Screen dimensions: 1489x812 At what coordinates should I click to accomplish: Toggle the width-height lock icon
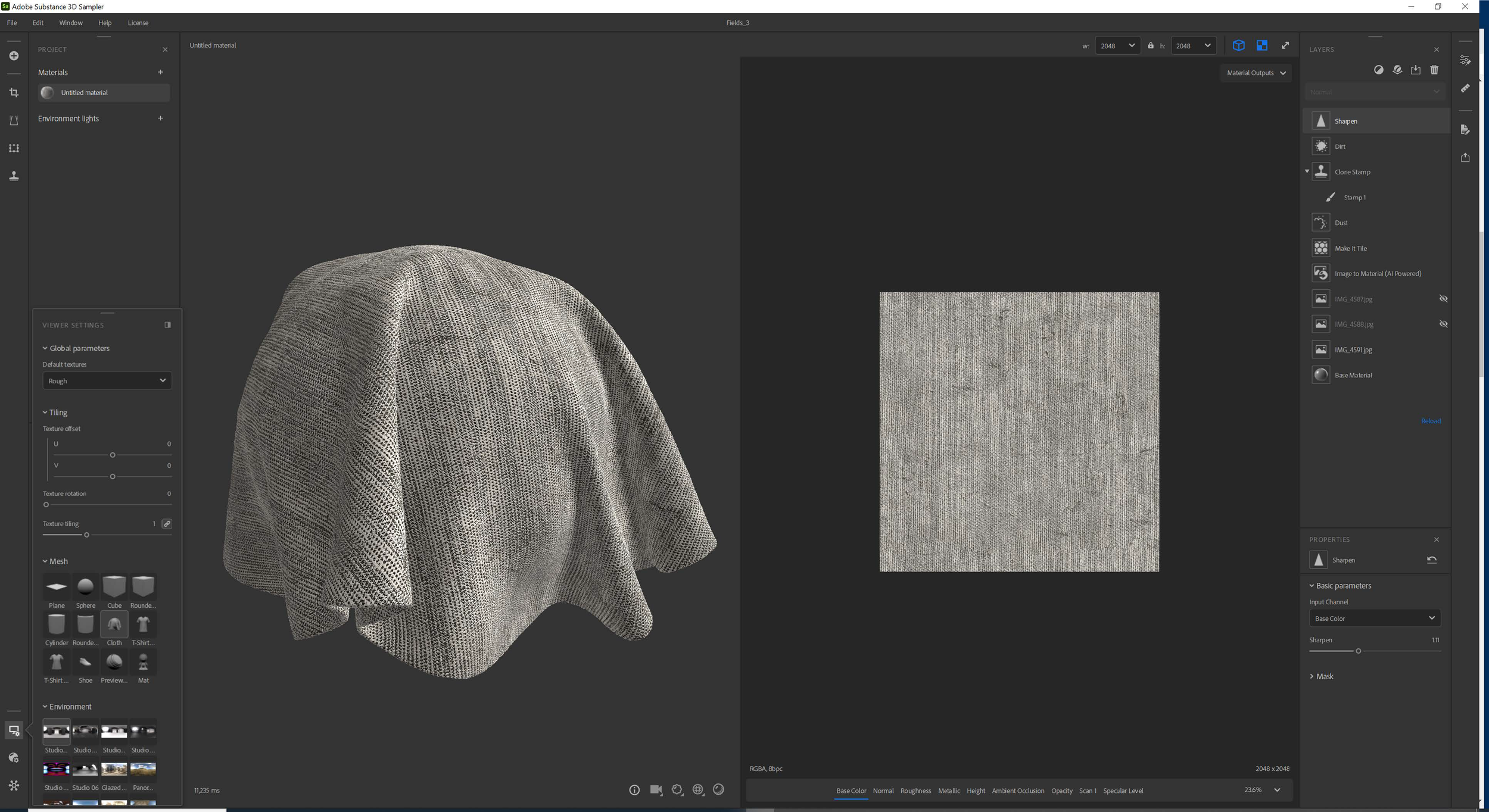pyautogui.click(x=1151, y=46)
